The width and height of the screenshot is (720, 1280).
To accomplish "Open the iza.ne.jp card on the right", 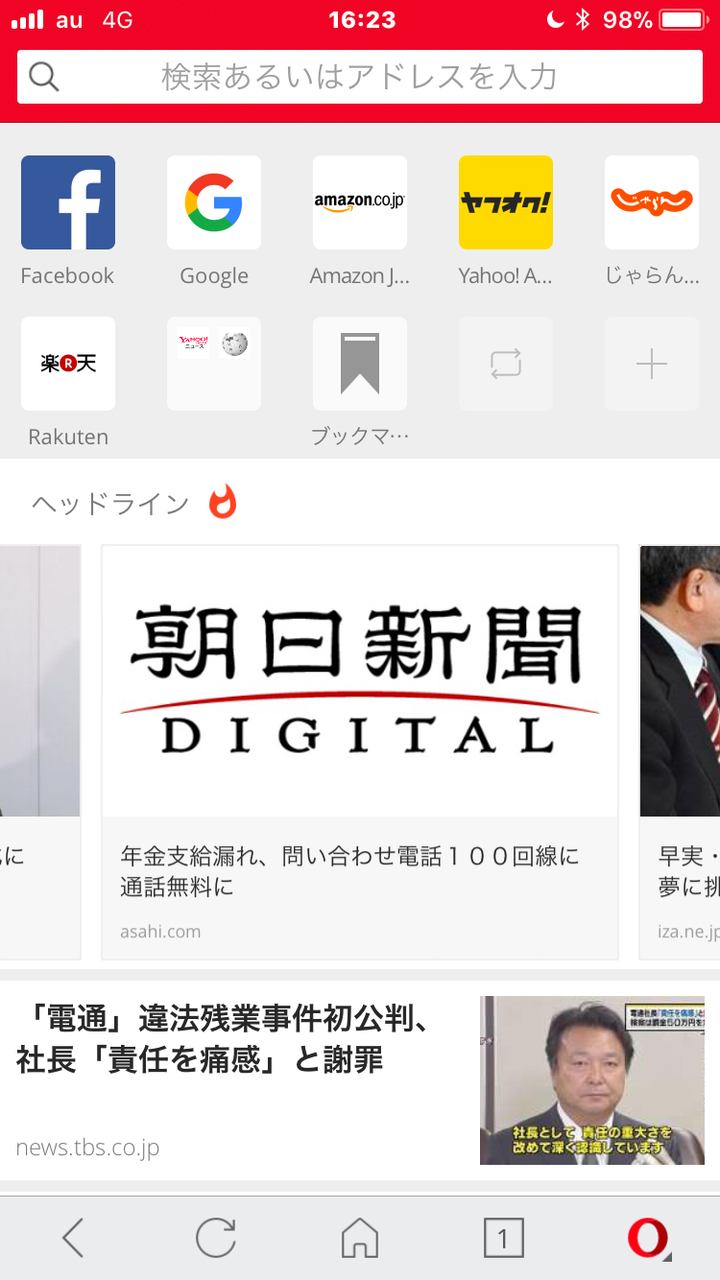I will point(680,752).
